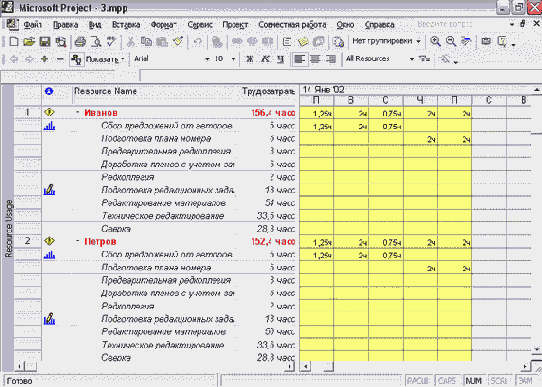Image resolution: width=542 pixels, height=387 pixels.
Task: Click the Print icon
Action: point(80,42)
